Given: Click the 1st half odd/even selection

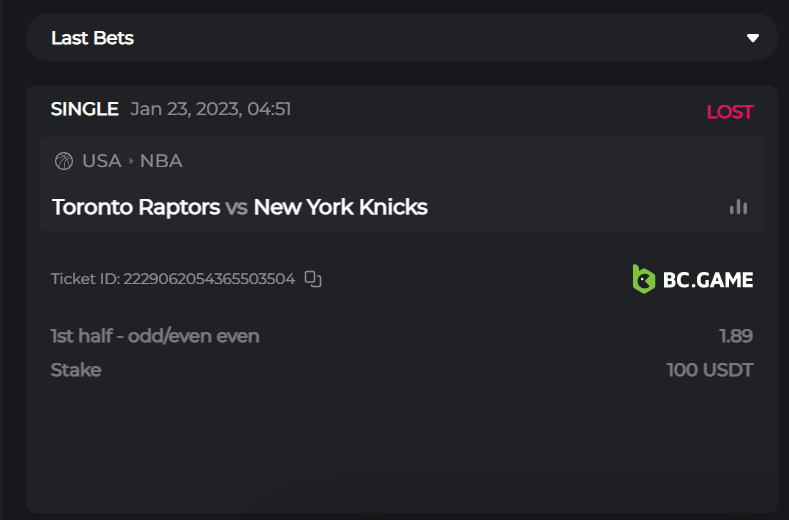Looking at the screenshot, I should click(x=155, y=336).
